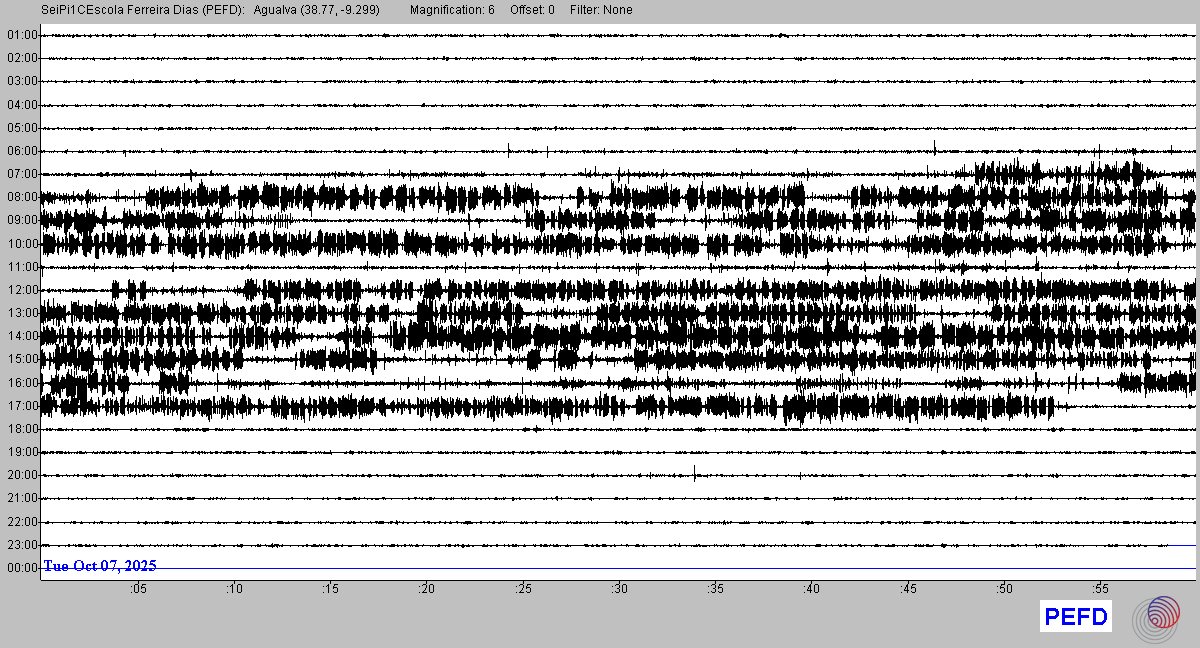Click the 20:00 hour row label
The height and width of the screenshot is (648, 1200).
[x=22, y=475]
